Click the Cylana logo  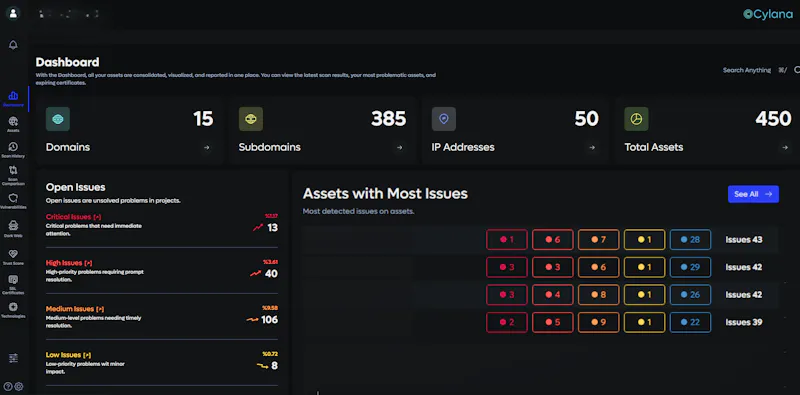[x=768, y=14]
